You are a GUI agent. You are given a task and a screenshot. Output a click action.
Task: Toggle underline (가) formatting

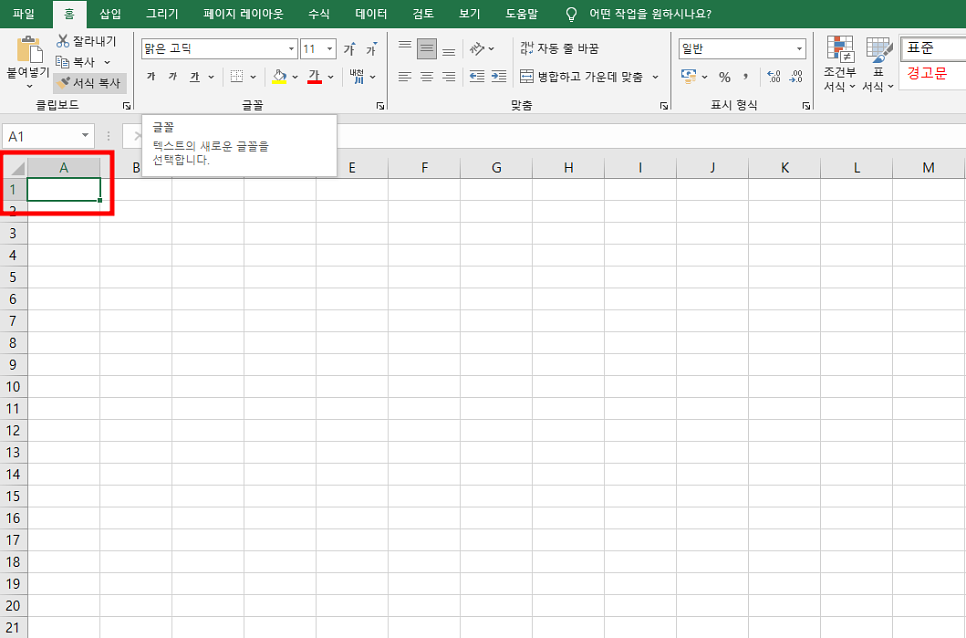[x=195, y=76]
